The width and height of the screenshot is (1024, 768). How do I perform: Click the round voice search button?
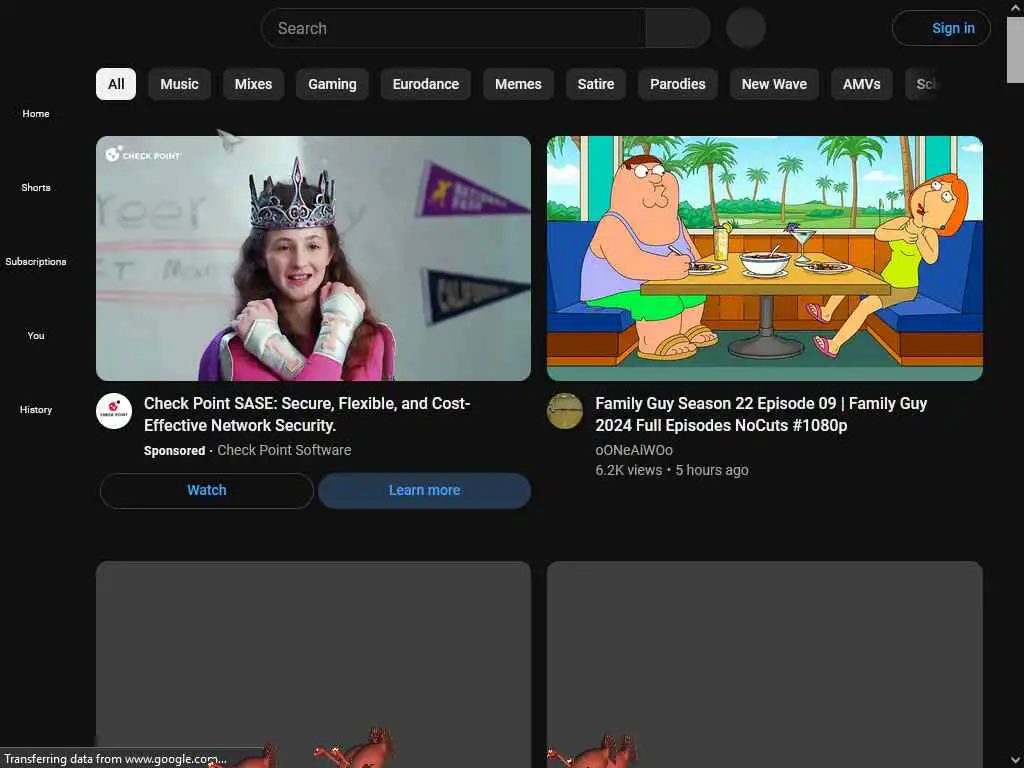[745, 28]
